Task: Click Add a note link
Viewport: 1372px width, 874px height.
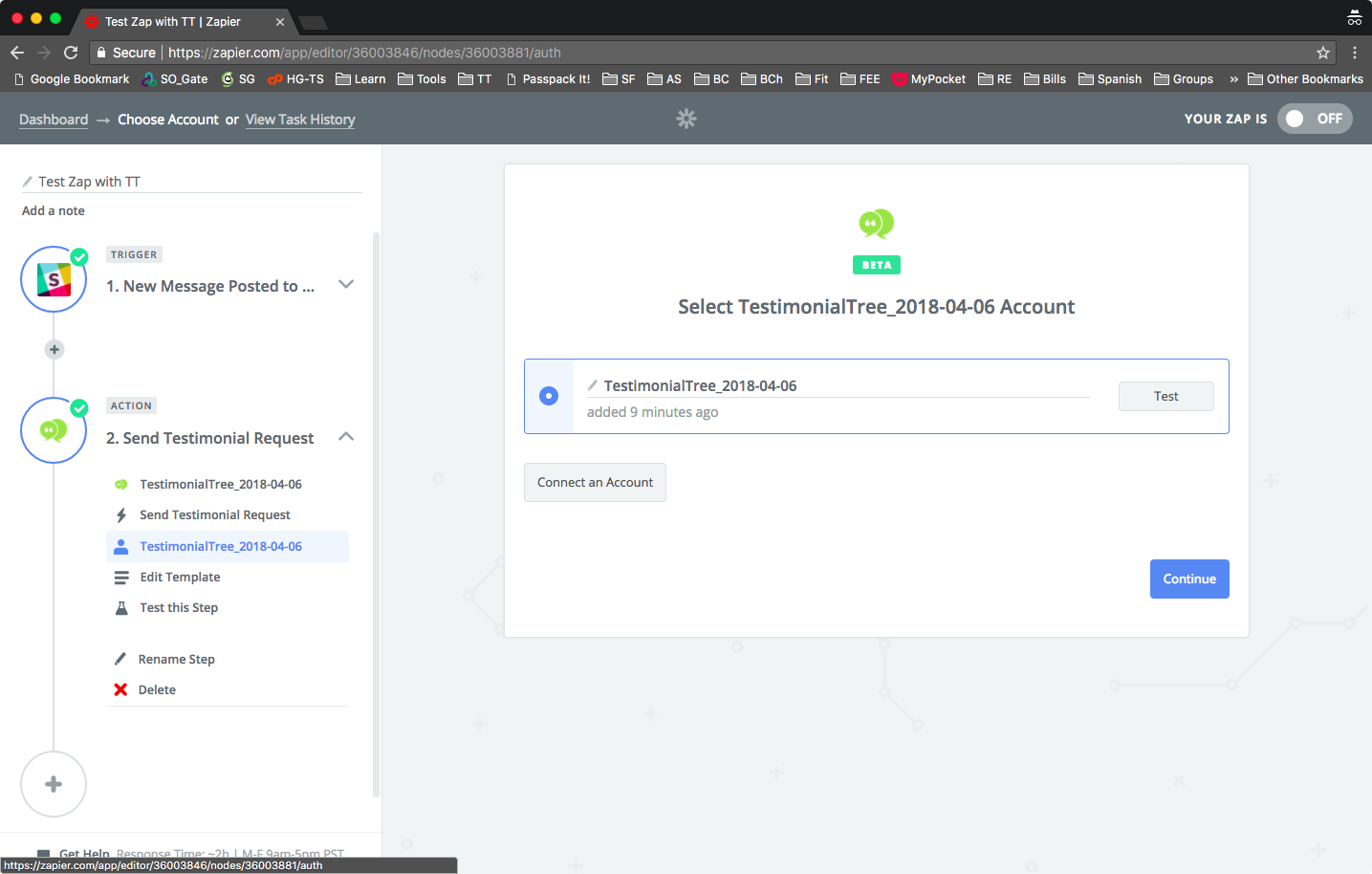Action: [x=54, y=210]
